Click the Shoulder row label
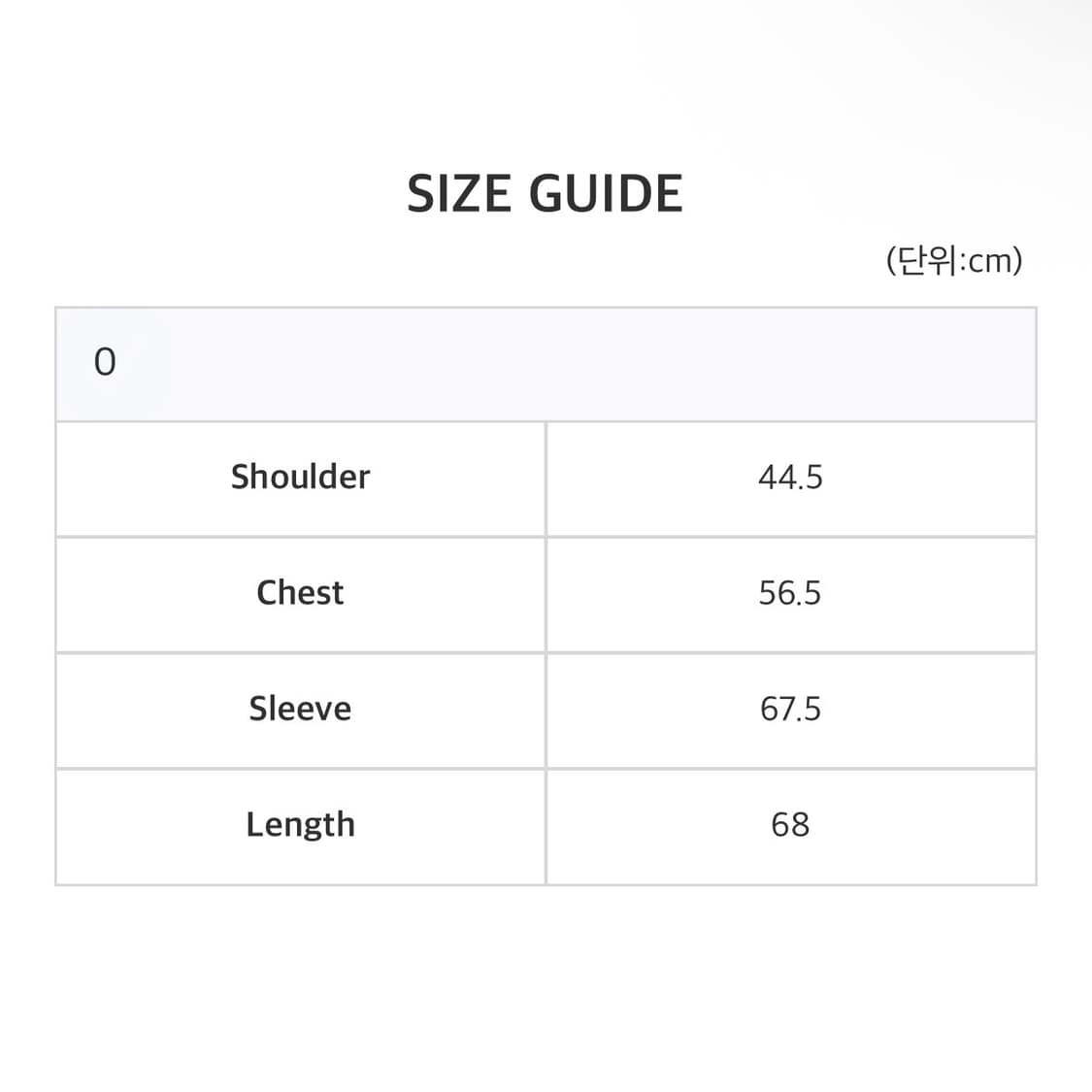Viewport: 1092px width, 1092px height. coord(300,477)
